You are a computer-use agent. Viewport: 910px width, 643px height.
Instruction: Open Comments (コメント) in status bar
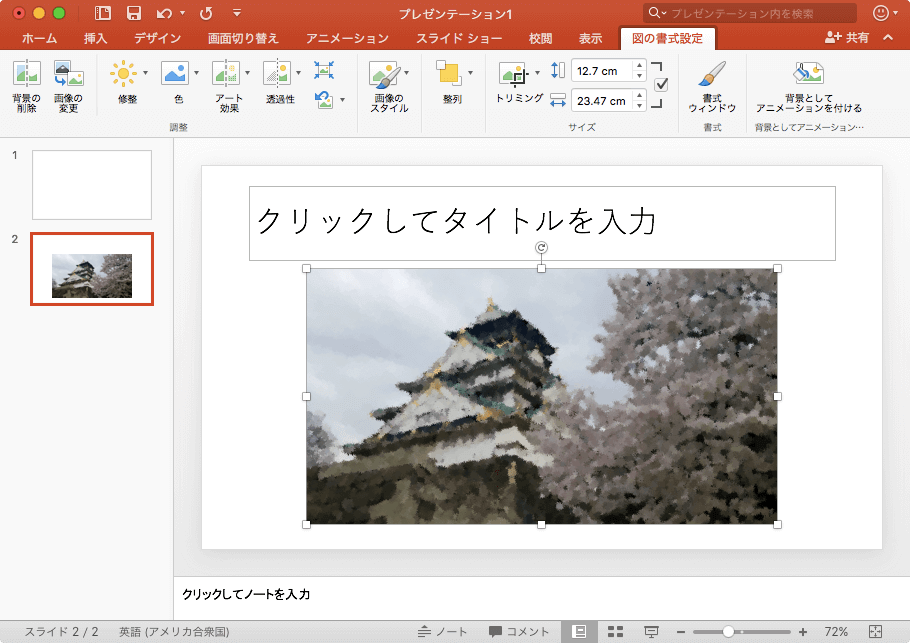point(519,632)
